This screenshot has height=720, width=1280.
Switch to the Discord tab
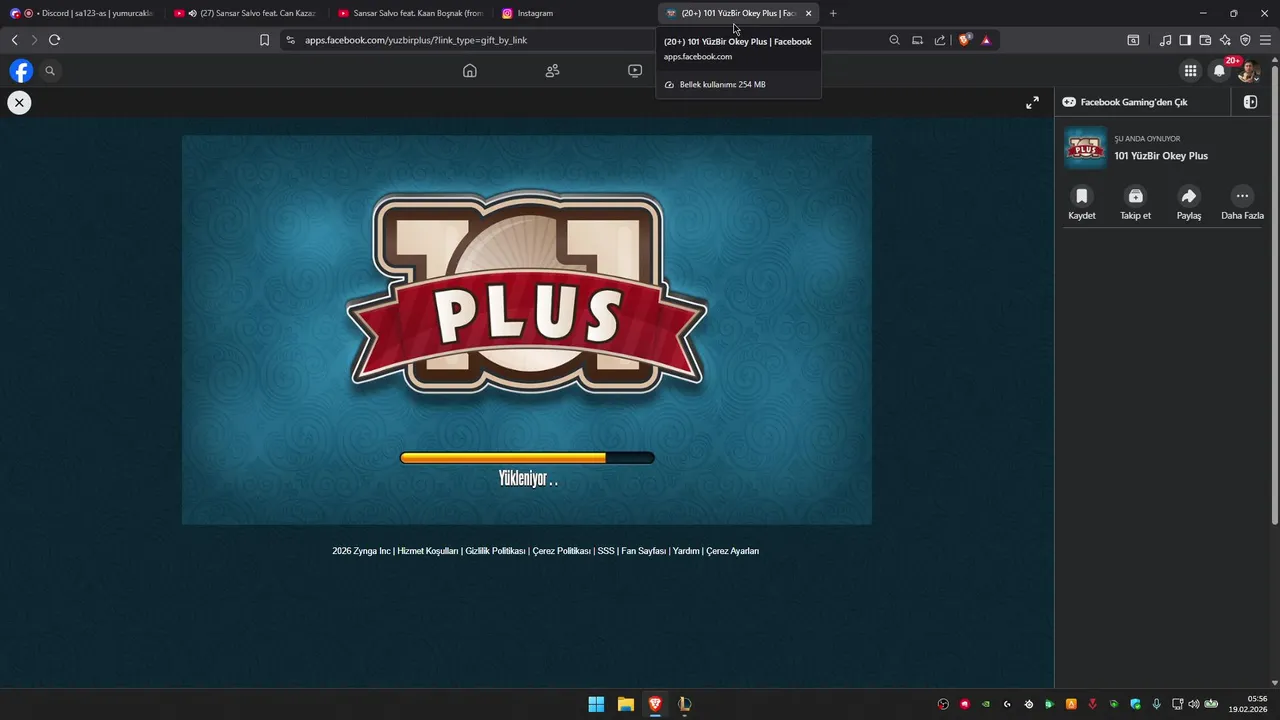(82, 13)
